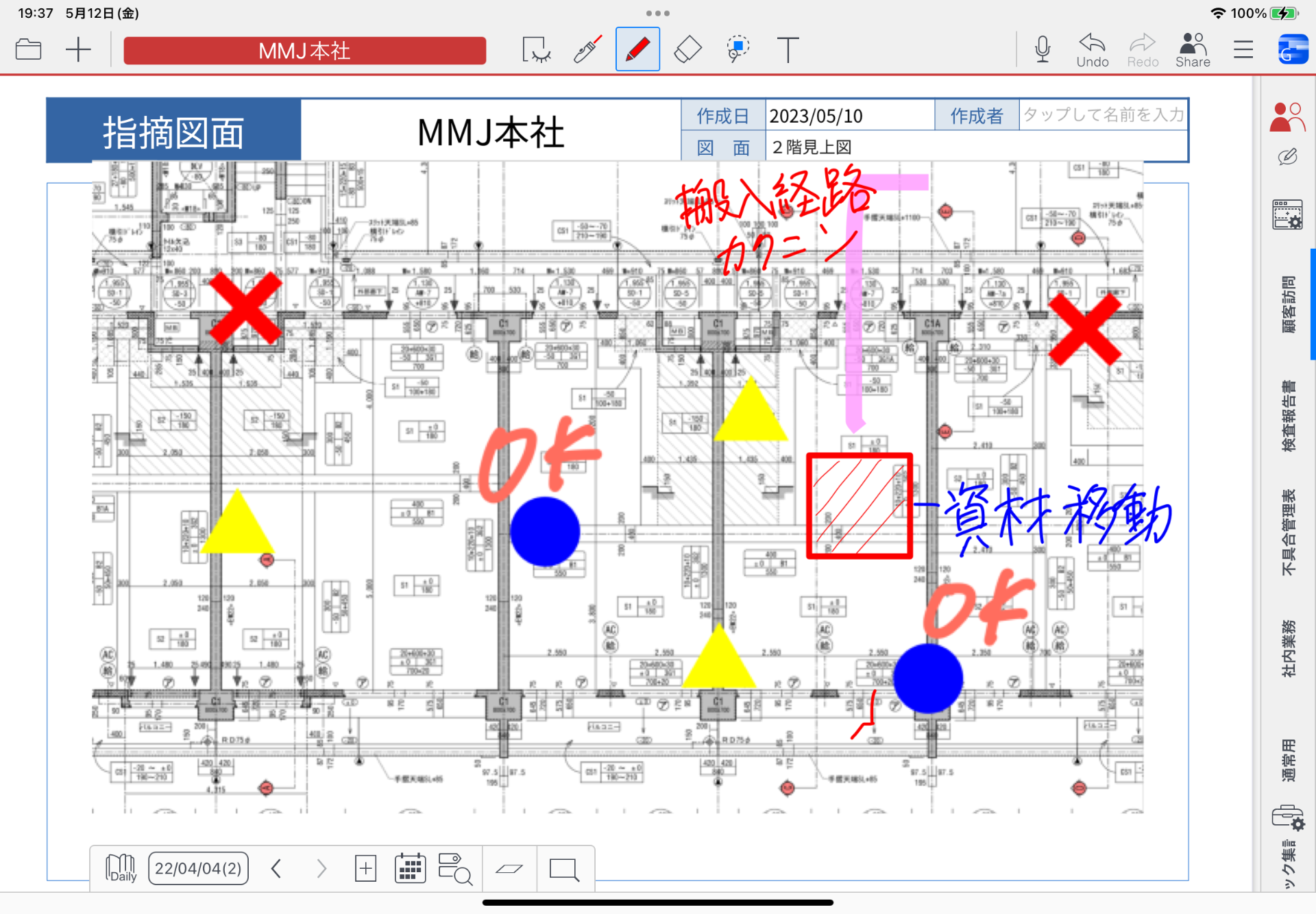Tap the 作成者 name input field
This screenshot has height=914, width=1316.
[x=1102, y=114]
